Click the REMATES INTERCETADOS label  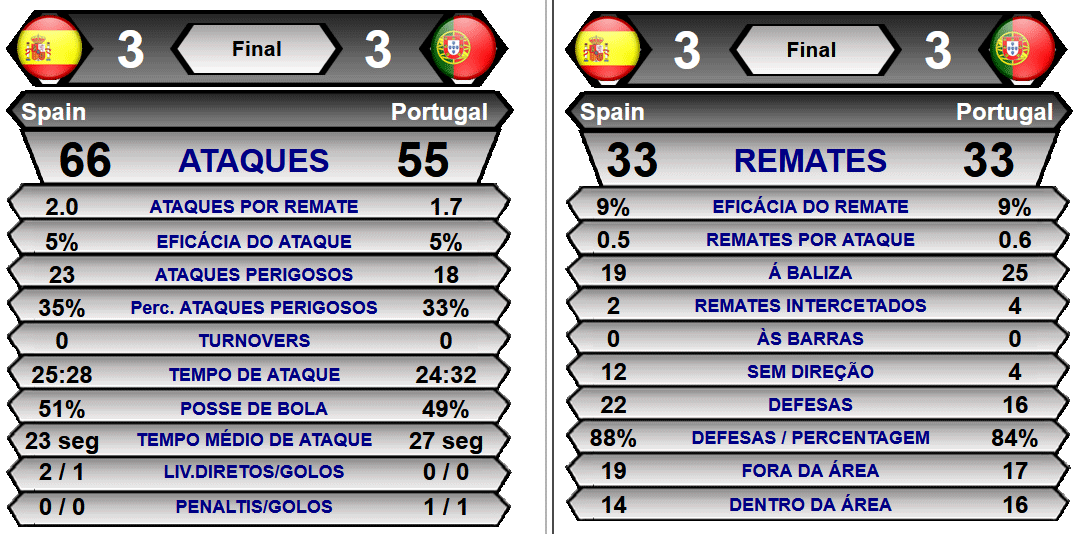[x=810, y=305]
